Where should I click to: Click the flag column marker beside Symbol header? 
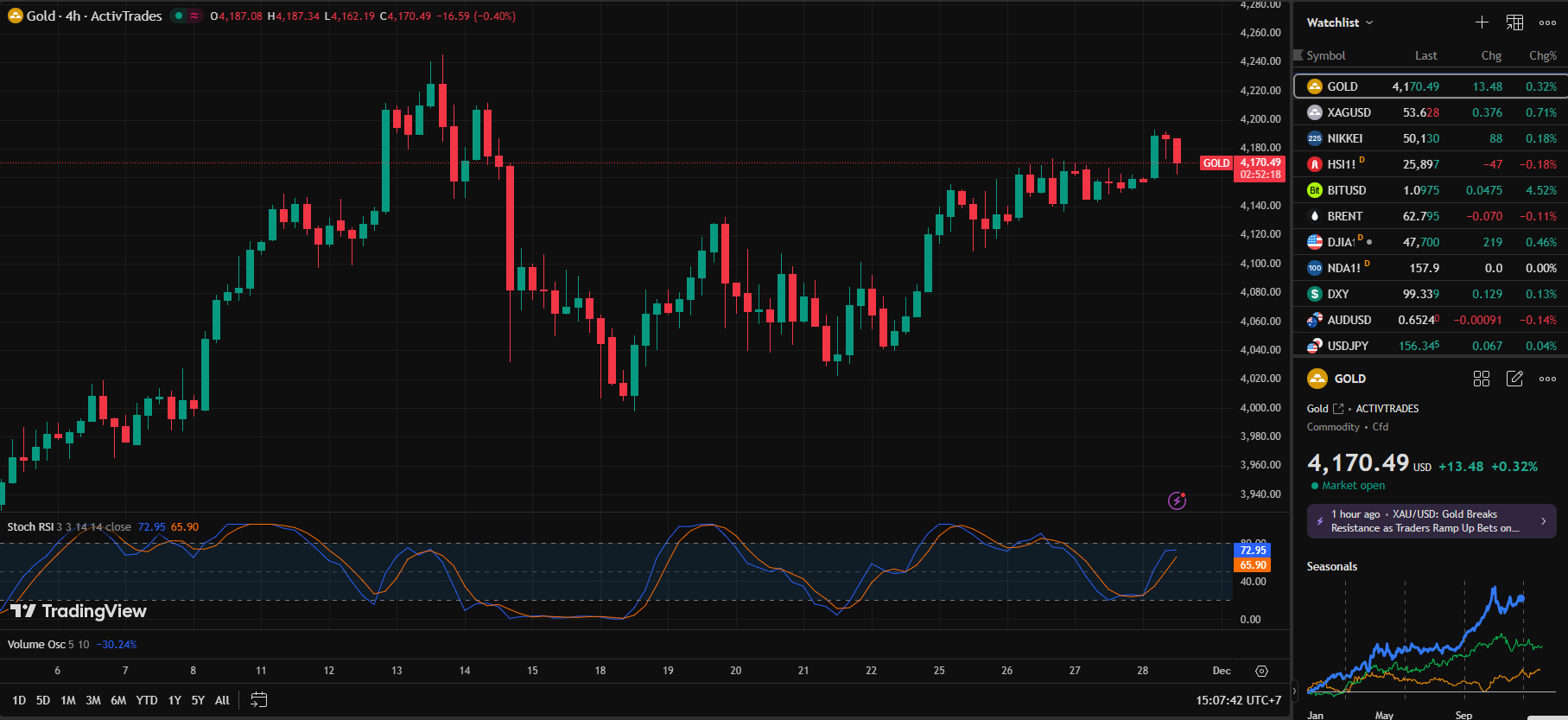(x=1298, y=55)
